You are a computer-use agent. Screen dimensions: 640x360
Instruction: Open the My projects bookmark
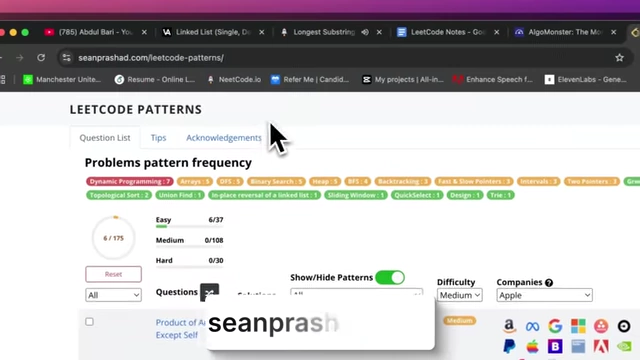coord(403,80)
